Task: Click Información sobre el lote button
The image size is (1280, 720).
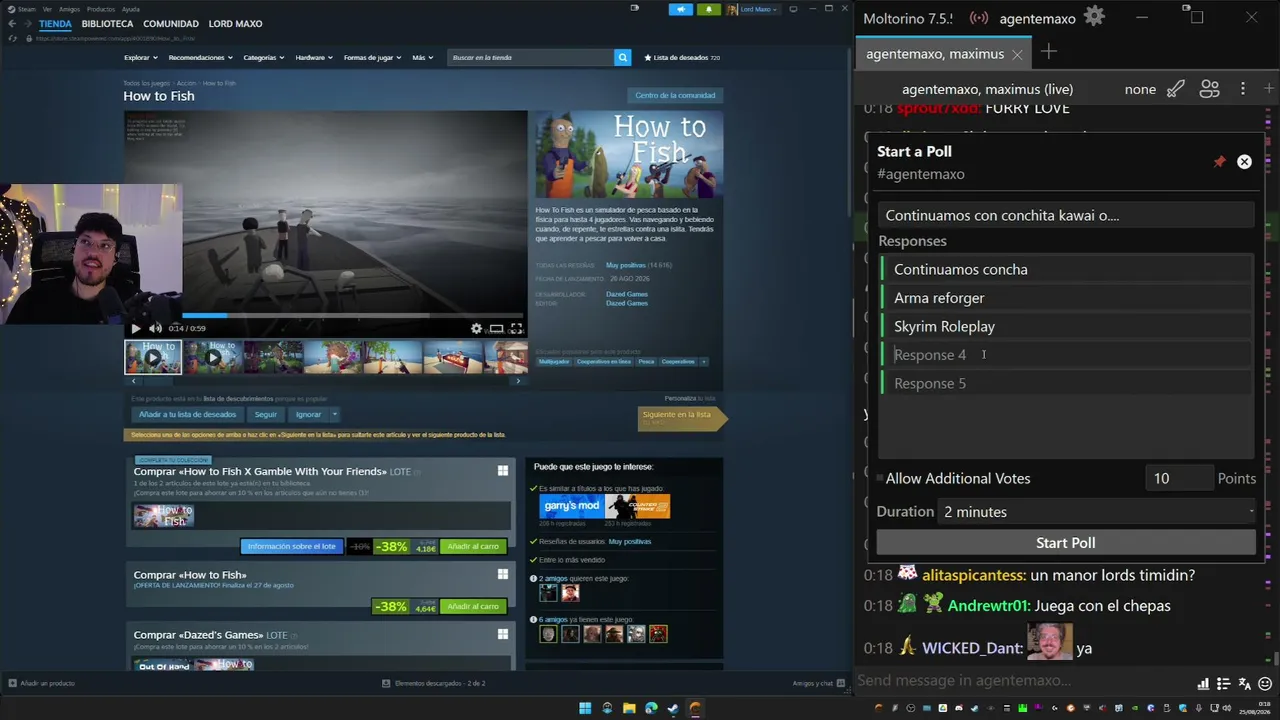Action: 292,547
